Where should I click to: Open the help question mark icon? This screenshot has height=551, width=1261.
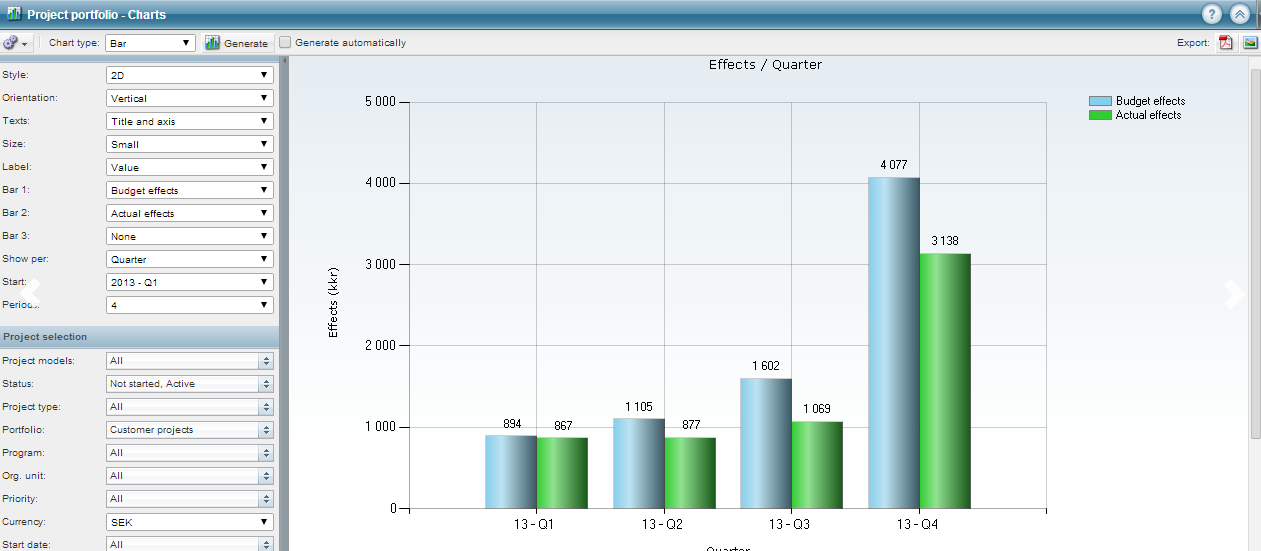coord(1212,14)
